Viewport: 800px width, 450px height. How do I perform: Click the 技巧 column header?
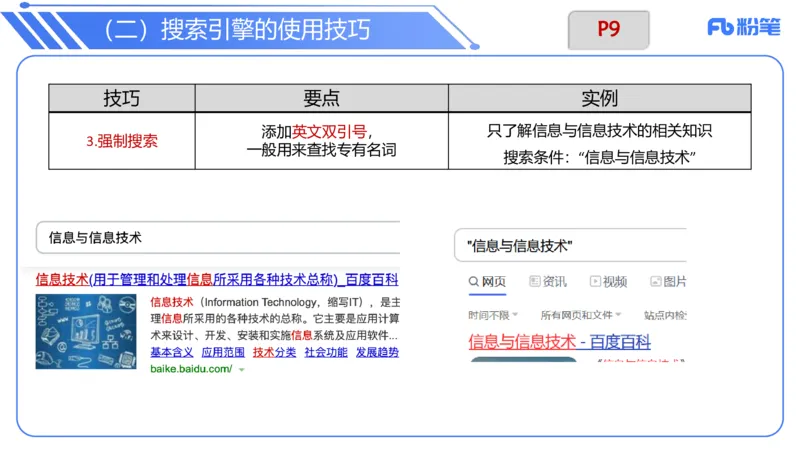pos(122,98)
